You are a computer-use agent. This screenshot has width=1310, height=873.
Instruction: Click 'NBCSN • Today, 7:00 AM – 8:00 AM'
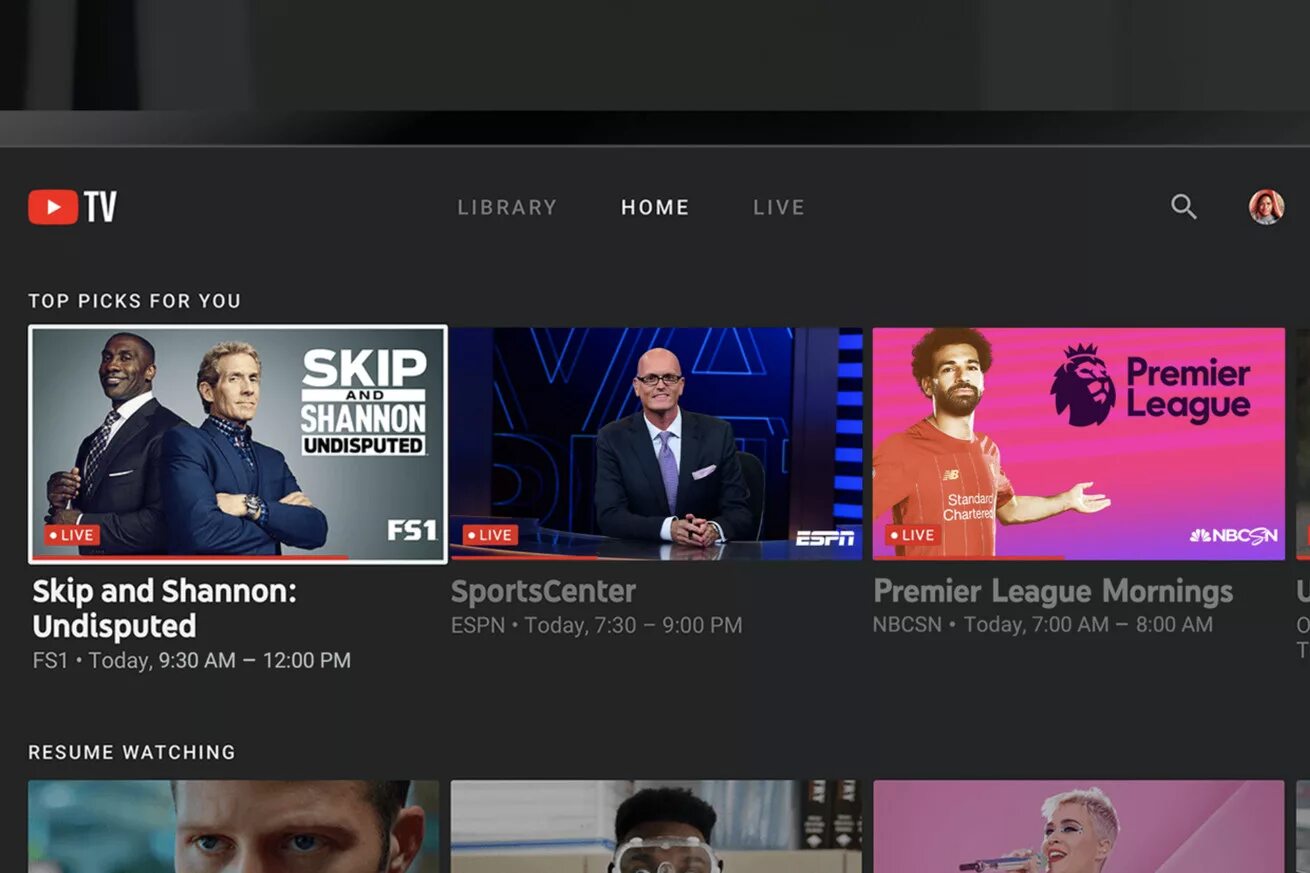pyautogui.click(x=1043, y=625)
